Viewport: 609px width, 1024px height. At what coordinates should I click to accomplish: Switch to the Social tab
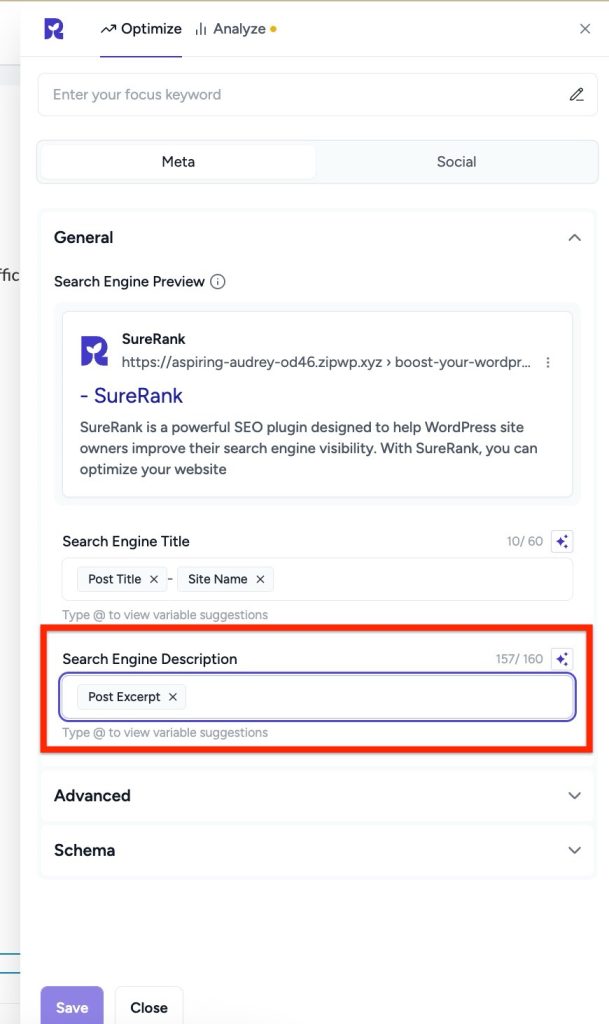(456, 162)
